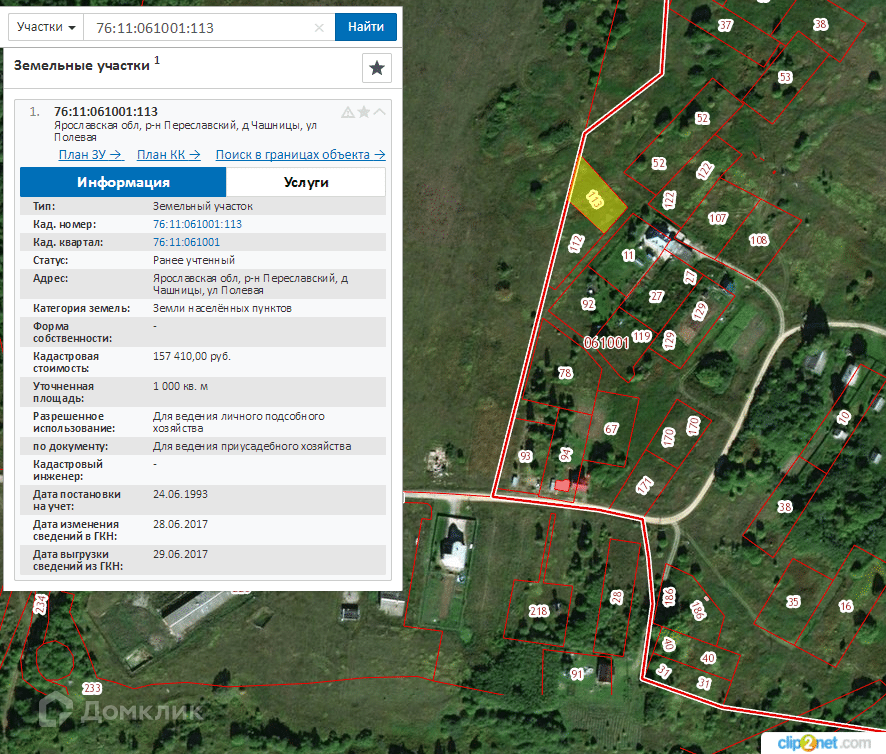The width and height of the screenshot is (886, 754).
Task: Click the area value 1 000 кв. м
Action: coord(180,386)
